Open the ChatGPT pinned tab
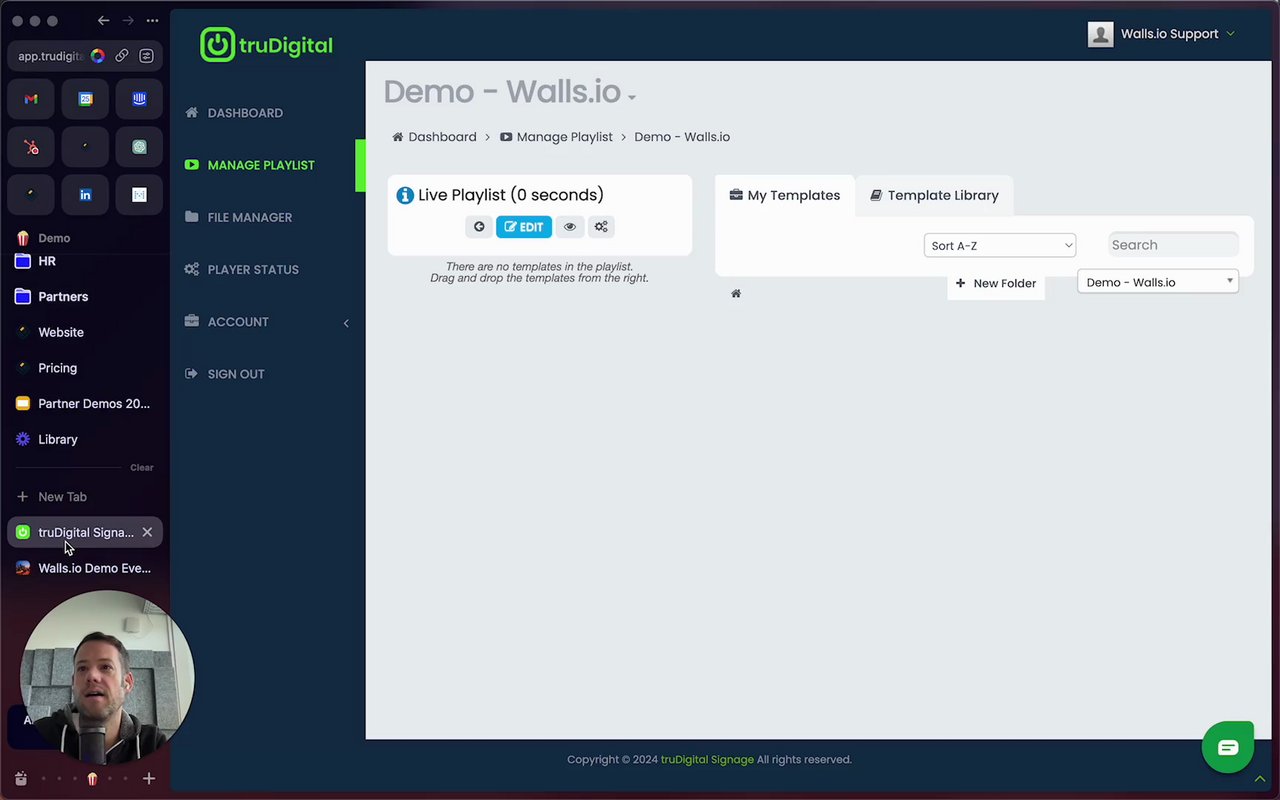The width and height of the screenshot is (1280, 800). point(139,147)
